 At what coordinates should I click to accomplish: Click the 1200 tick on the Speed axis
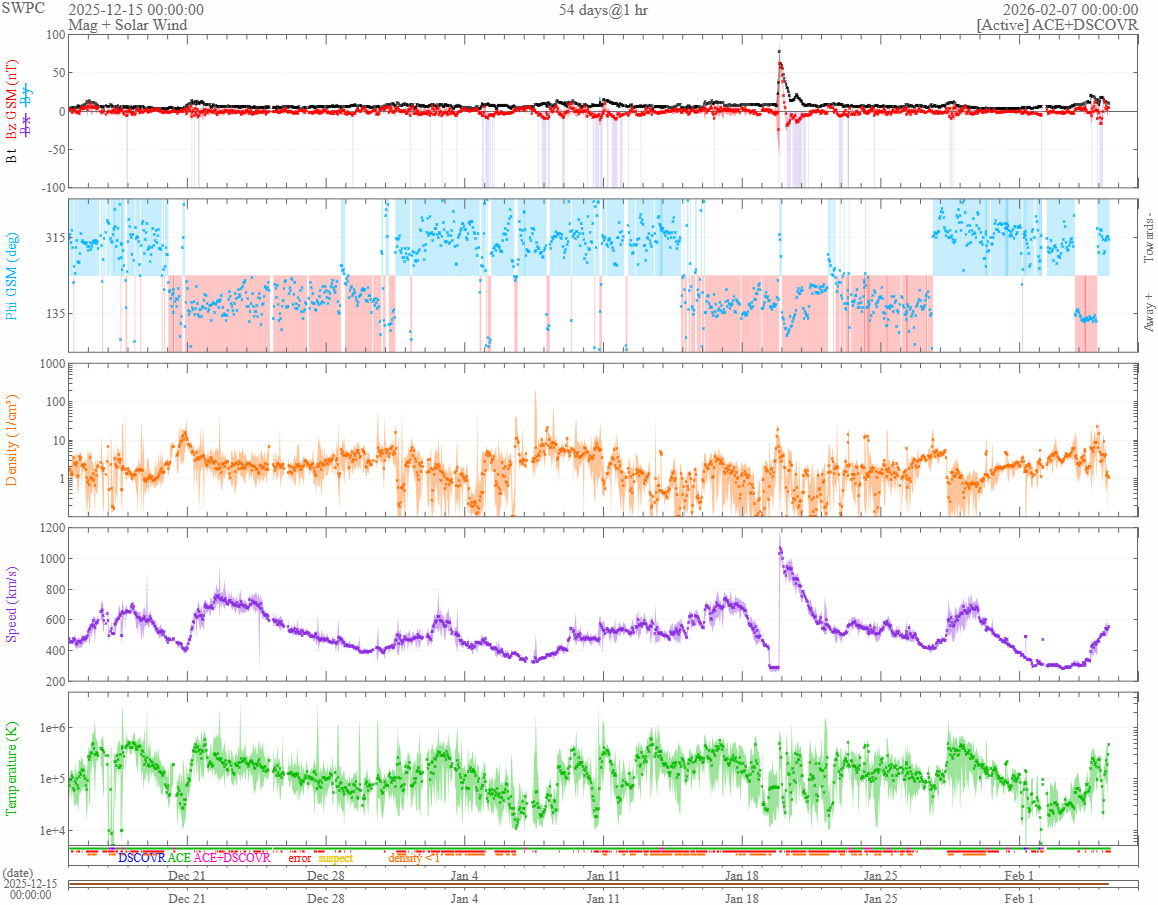pos(52,528)
